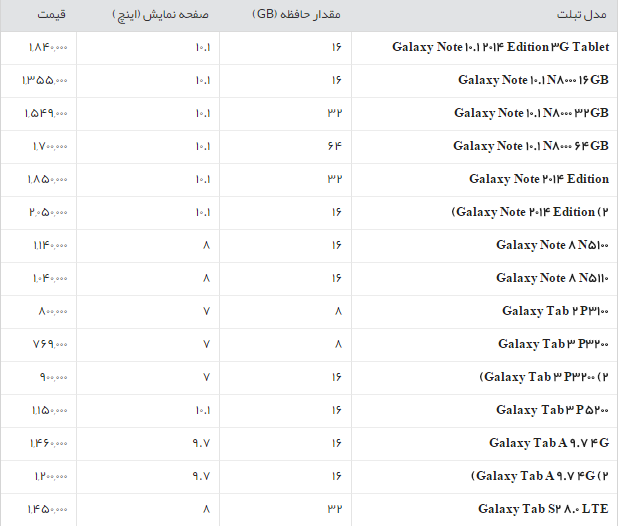
Task: Click storage cell of Galaxy Note 10.1 N8000 64GB
Action: point(334,146)
